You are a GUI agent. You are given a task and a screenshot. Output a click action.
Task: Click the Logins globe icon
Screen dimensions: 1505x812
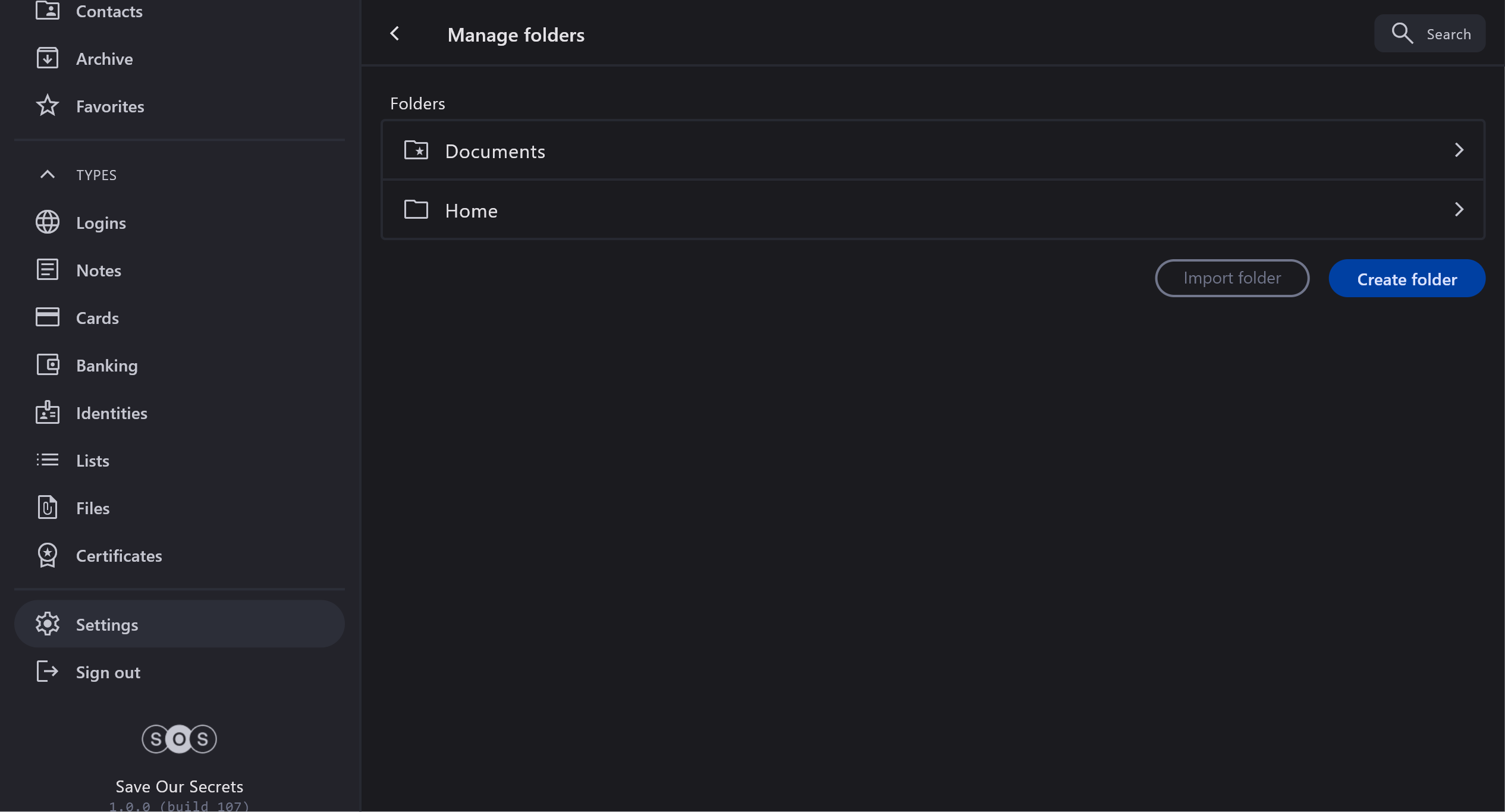47,222
